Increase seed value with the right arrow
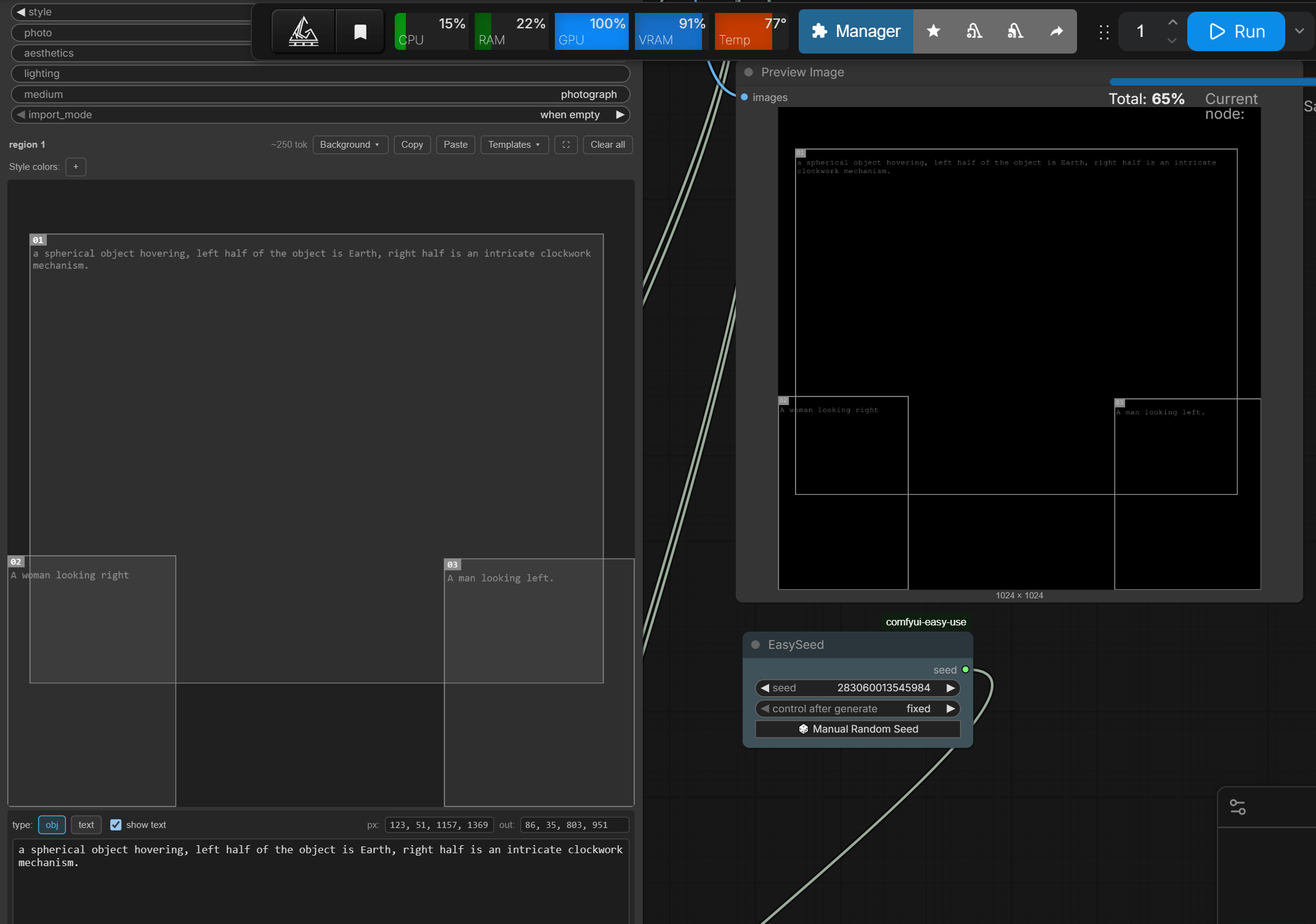Viewport: 1316px width, 924px height. tap(951, 688)
